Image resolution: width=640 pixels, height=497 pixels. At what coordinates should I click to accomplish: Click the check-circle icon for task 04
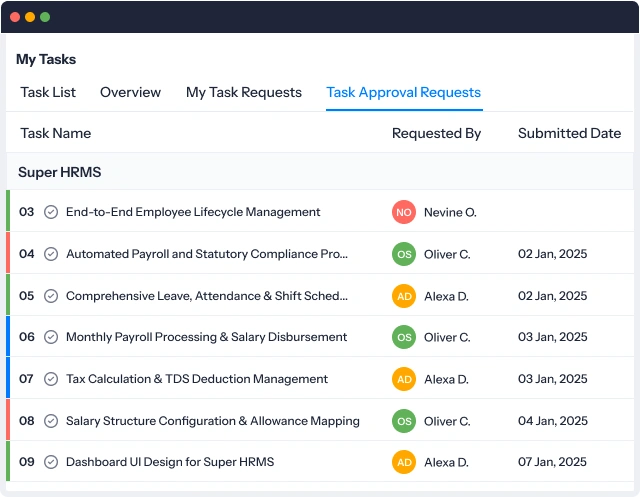[51, 254]
